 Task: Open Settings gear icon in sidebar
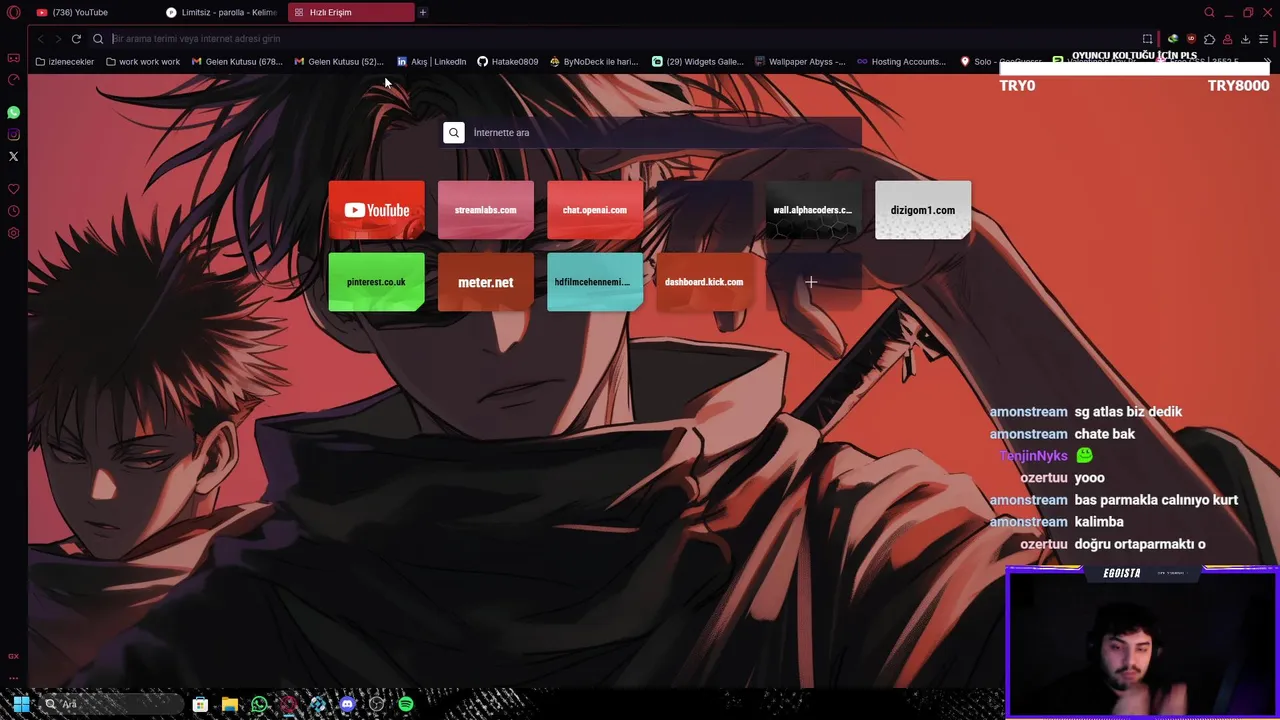tap(13, 233)
